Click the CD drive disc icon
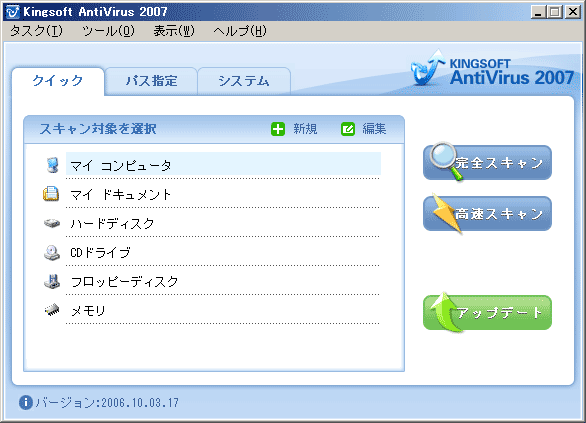The image size is (586, 423). coord(52,253)
